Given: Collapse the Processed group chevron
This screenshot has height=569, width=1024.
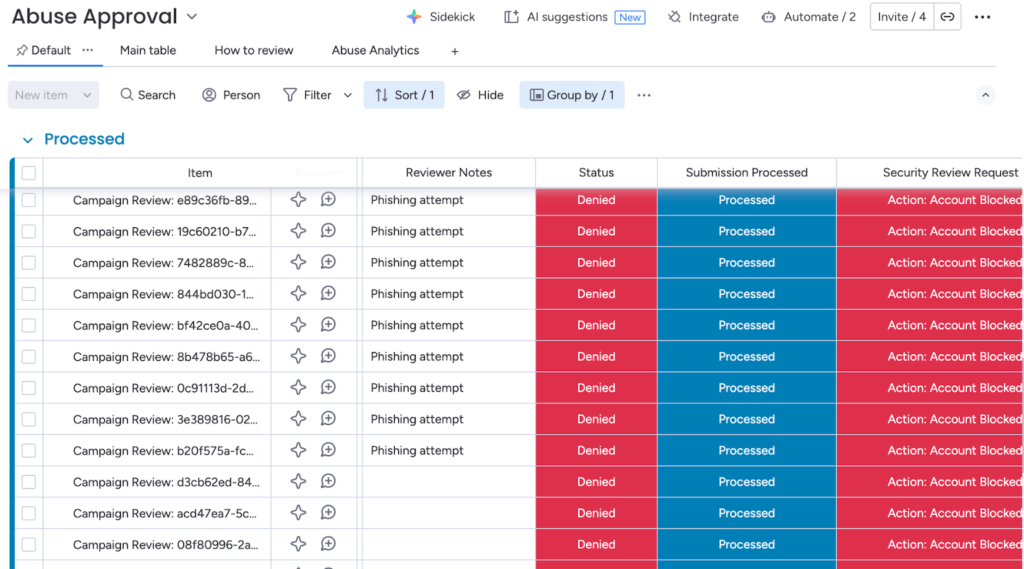Looking at the screenshot, I should (28, 140).
